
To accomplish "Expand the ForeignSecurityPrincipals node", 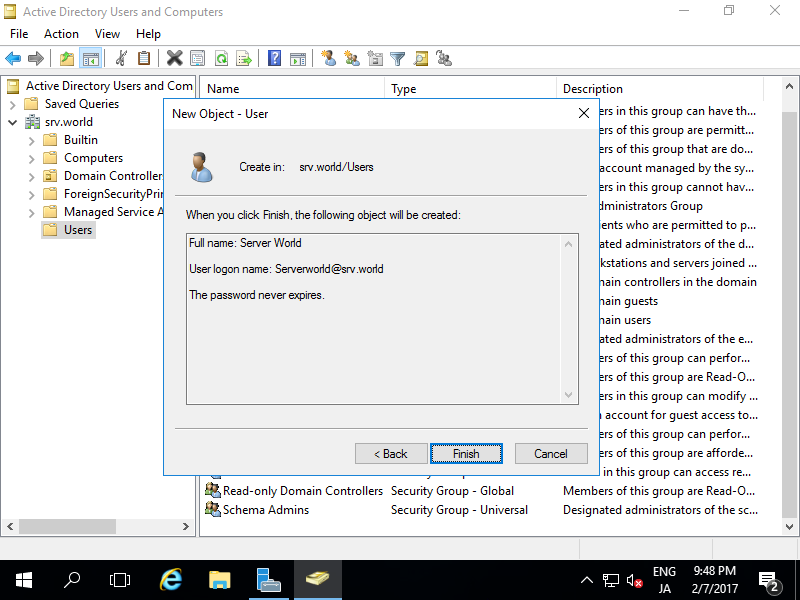I will coord(32,195).
